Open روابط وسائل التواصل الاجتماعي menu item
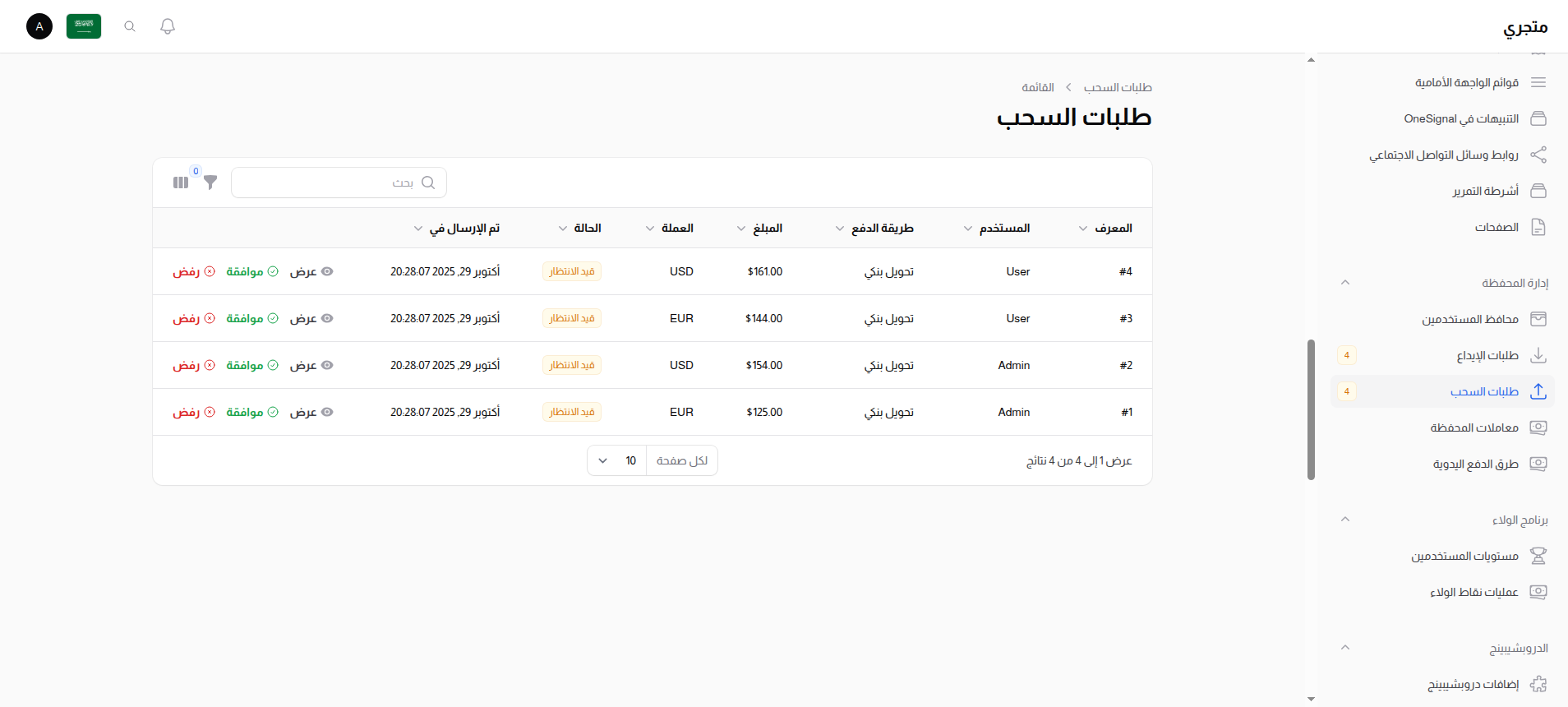This screenshot has height=707, width=1568. [1442, 155]
